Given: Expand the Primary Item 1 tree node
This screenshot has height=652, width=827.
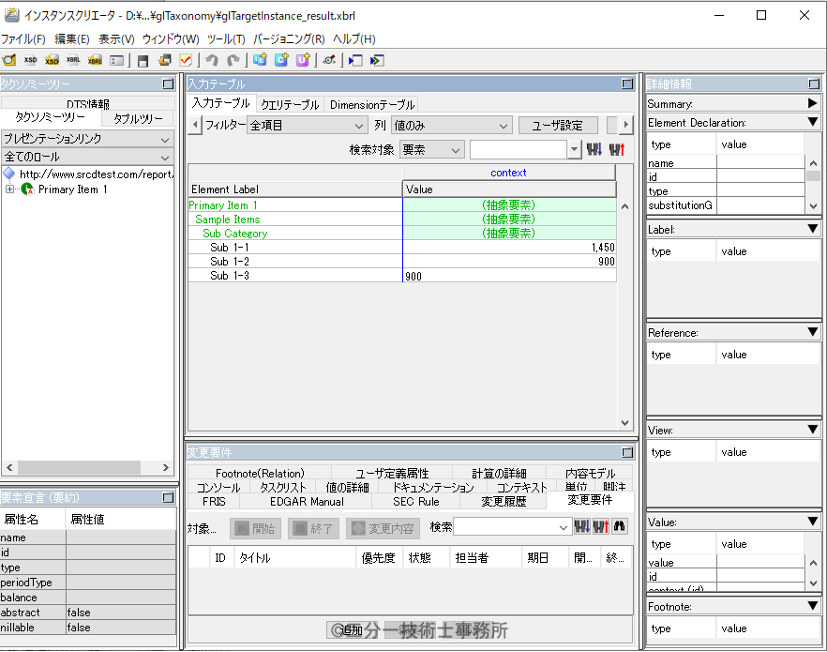Looking at the screenshot, I should pos(9,189).
